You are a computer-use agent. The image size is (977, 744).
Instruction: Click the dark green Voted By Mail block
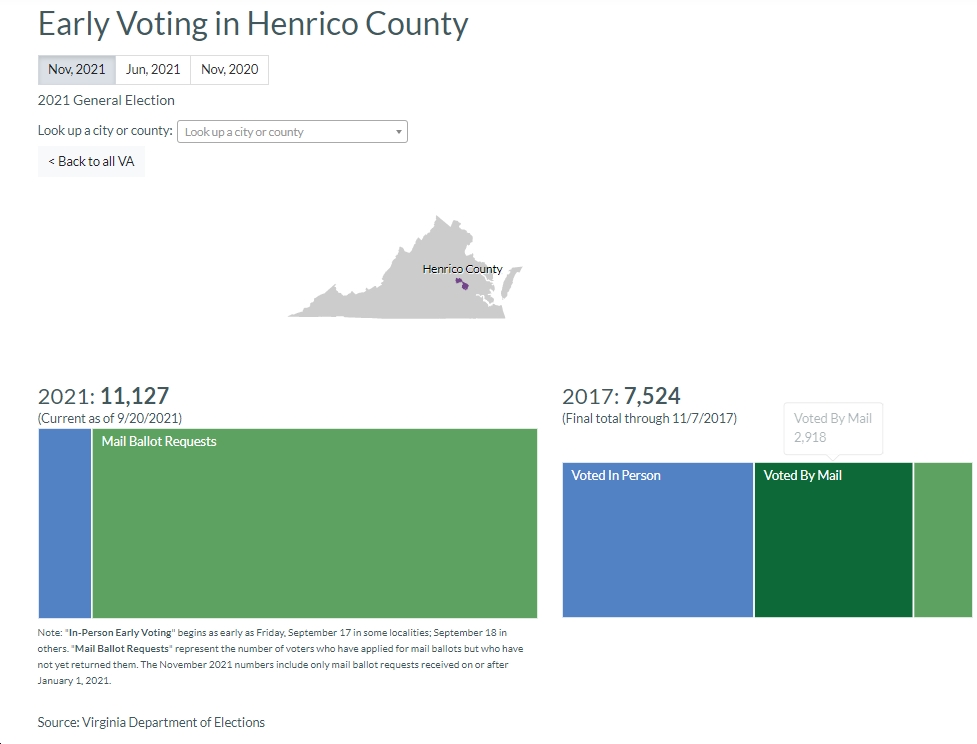point(834,540)
